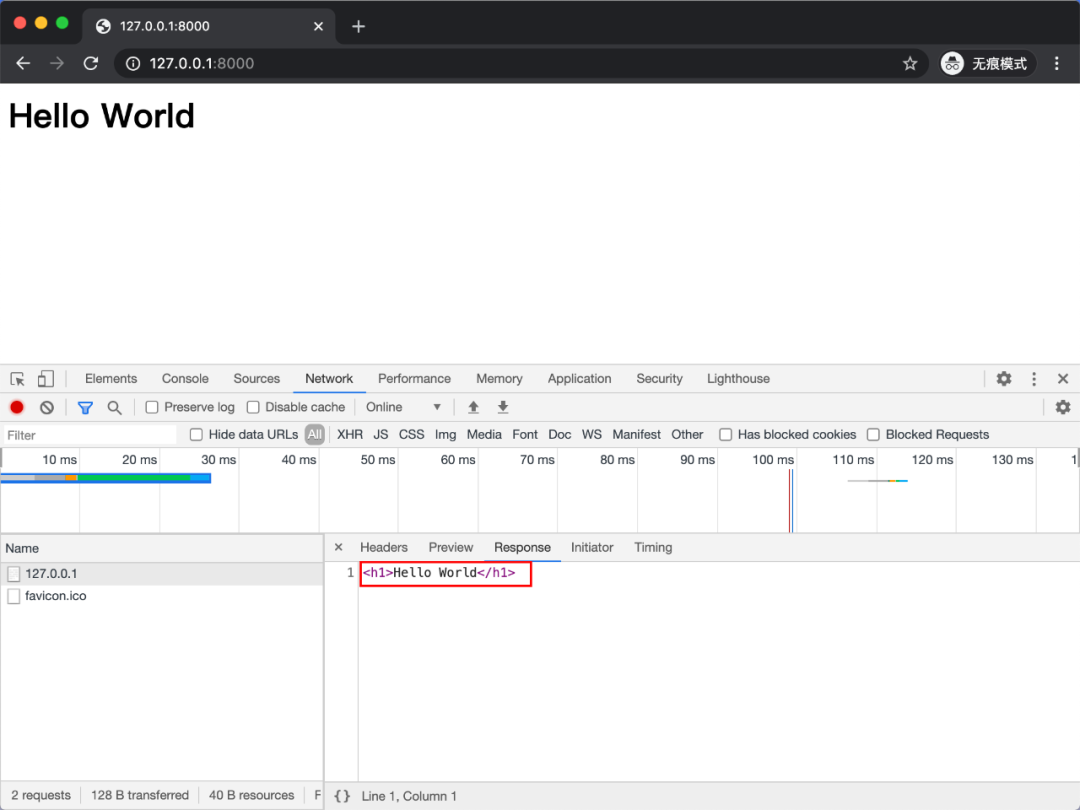The image size is (1080, 810).
Task: Open the Preview tab of request
Action: (x=450, y=548)
